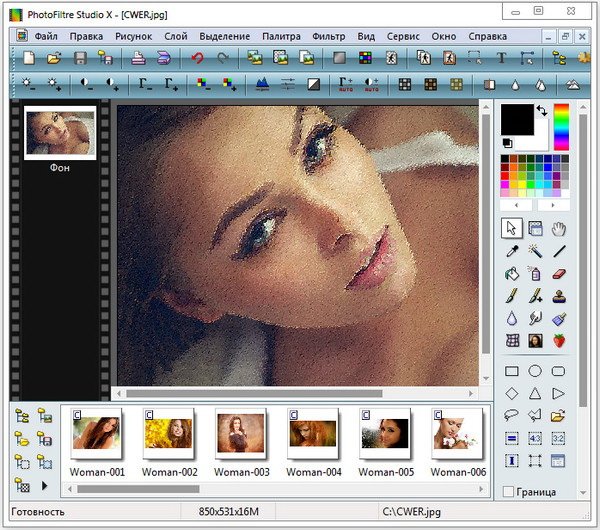Show the next color palette page

[555, 204]
